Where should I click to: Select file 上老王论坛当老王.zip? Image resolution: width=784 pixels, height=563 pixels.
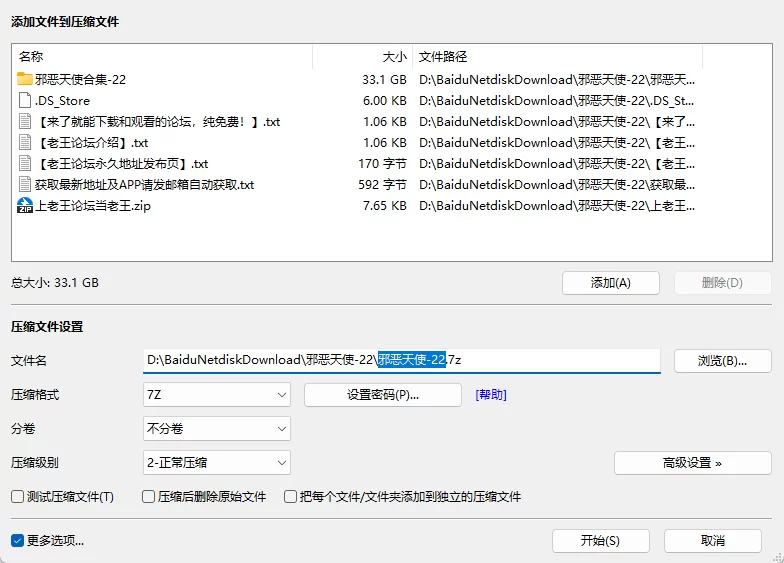[x=92, y=206]
